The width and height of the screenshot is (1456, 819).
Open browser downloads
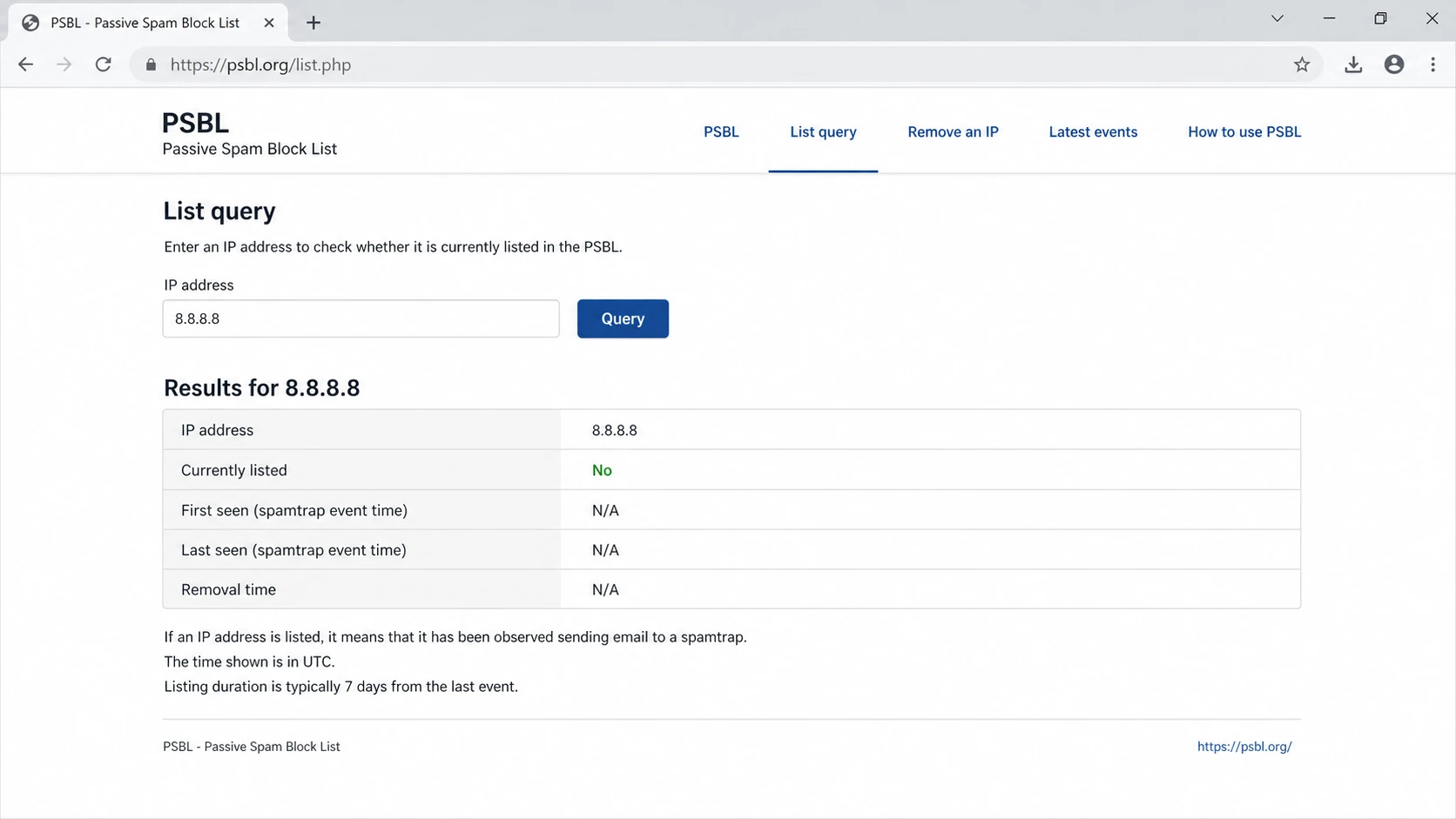(1353, 64)
